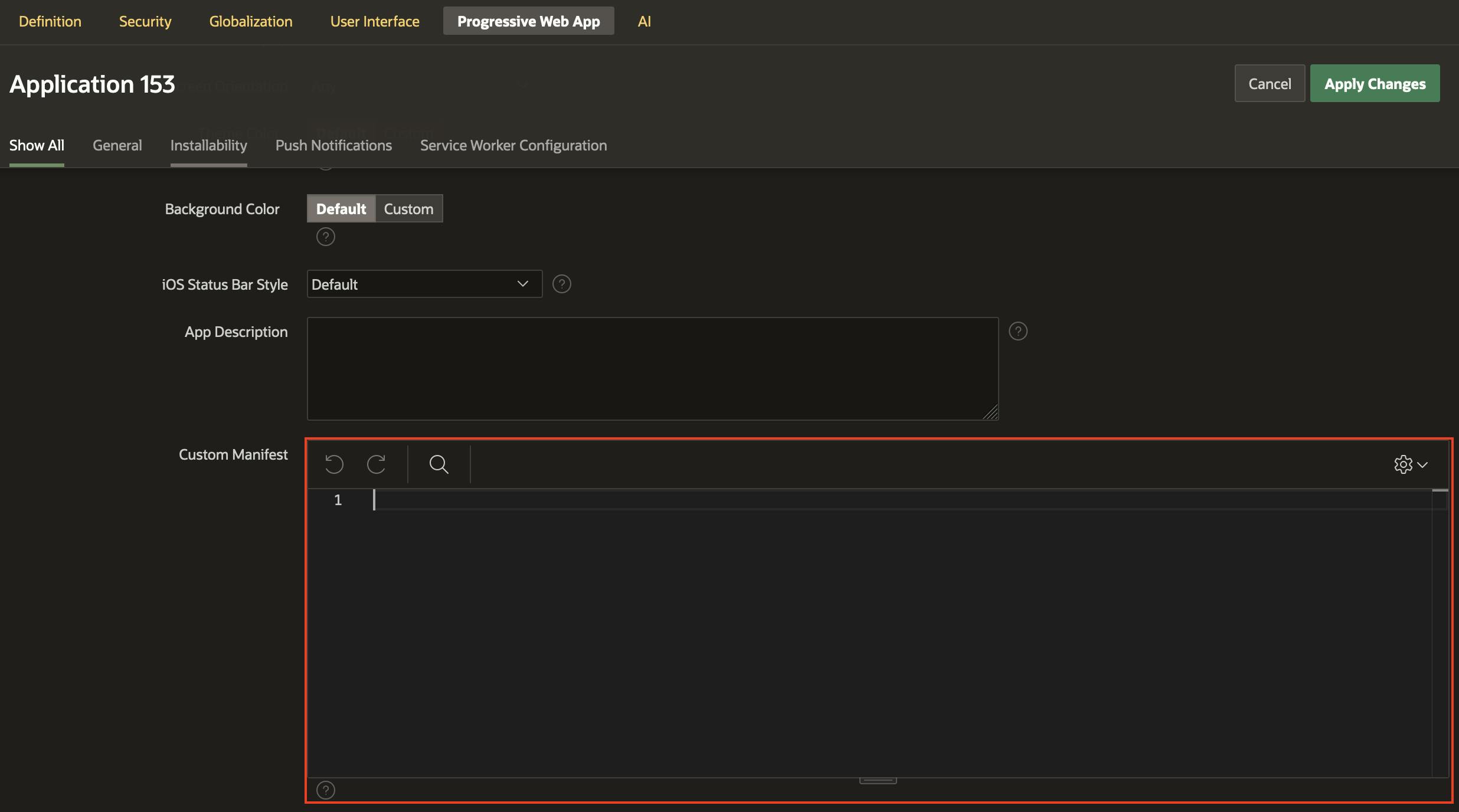The width and height of the screenshot is (1459, 812).
Task: Click the redo icon in Custom Manifest editor
Action: click(376, 463)
